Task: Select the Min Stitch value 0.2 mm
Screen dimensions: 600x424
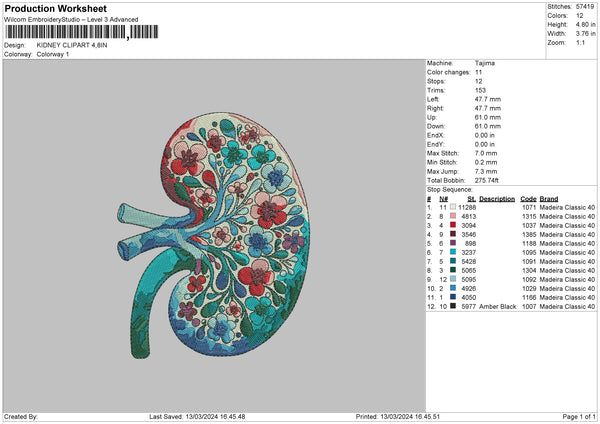Action: click(x=486, y=162)
